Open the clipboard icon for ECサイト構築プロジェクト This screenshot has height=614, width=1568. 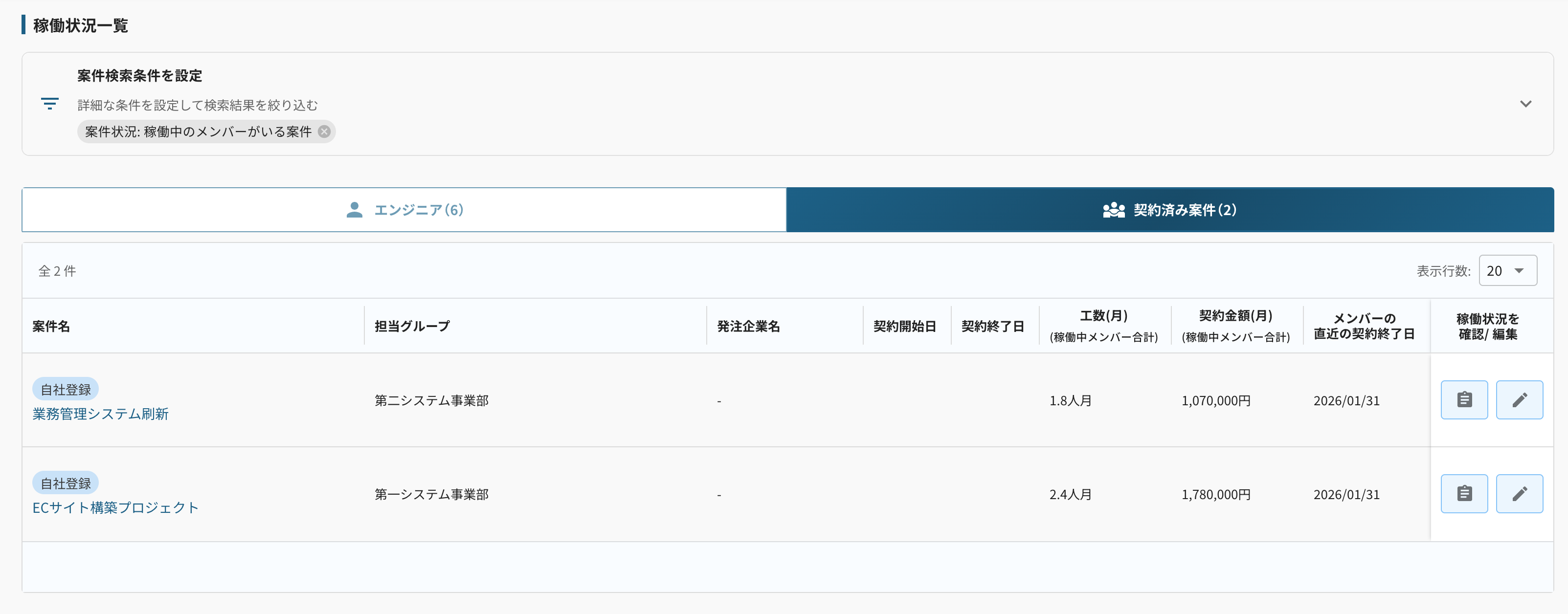coord(1464,494)
